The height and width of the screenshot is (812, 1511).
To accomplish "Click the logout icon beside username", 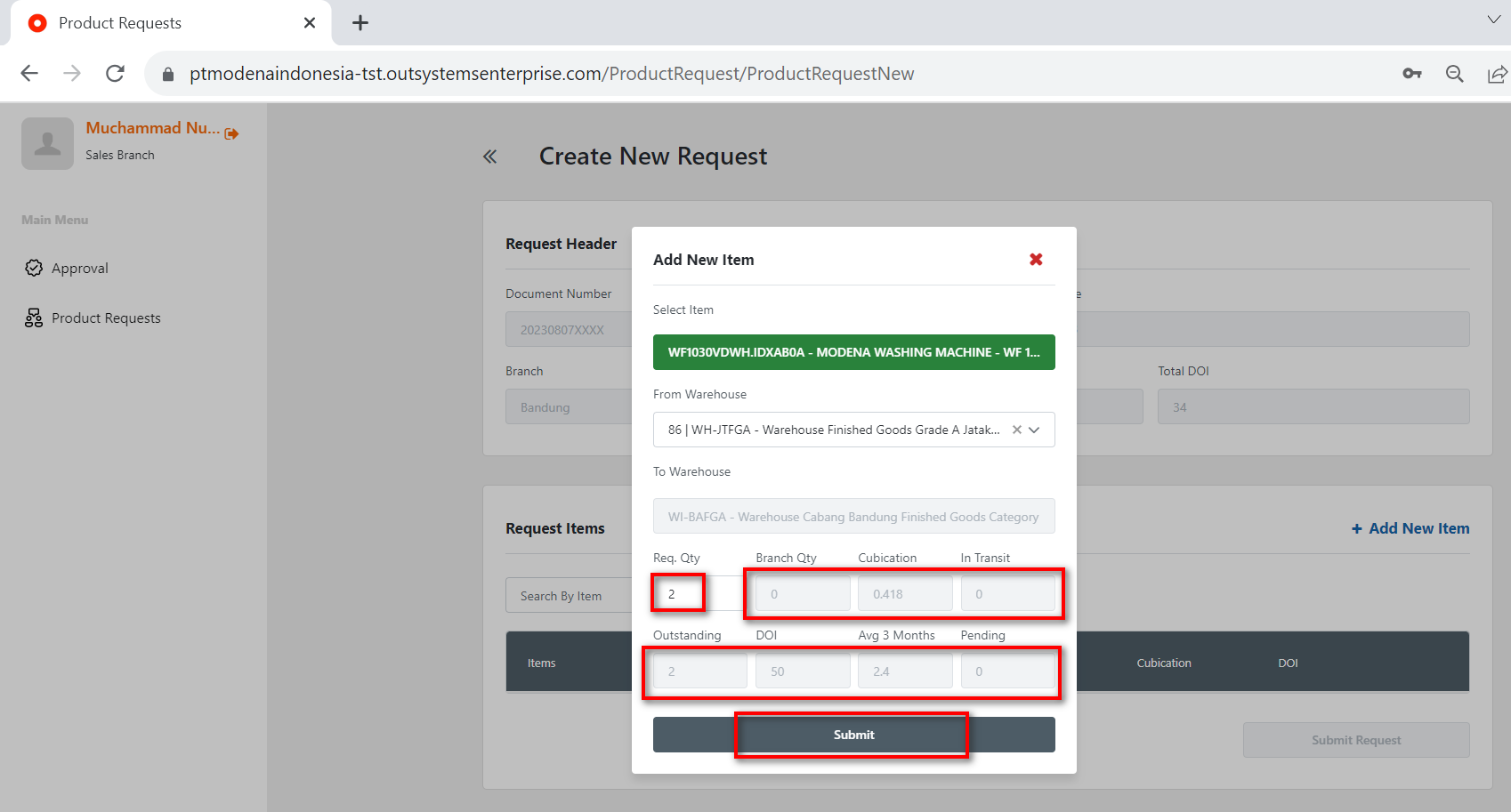I will point(232,133).
